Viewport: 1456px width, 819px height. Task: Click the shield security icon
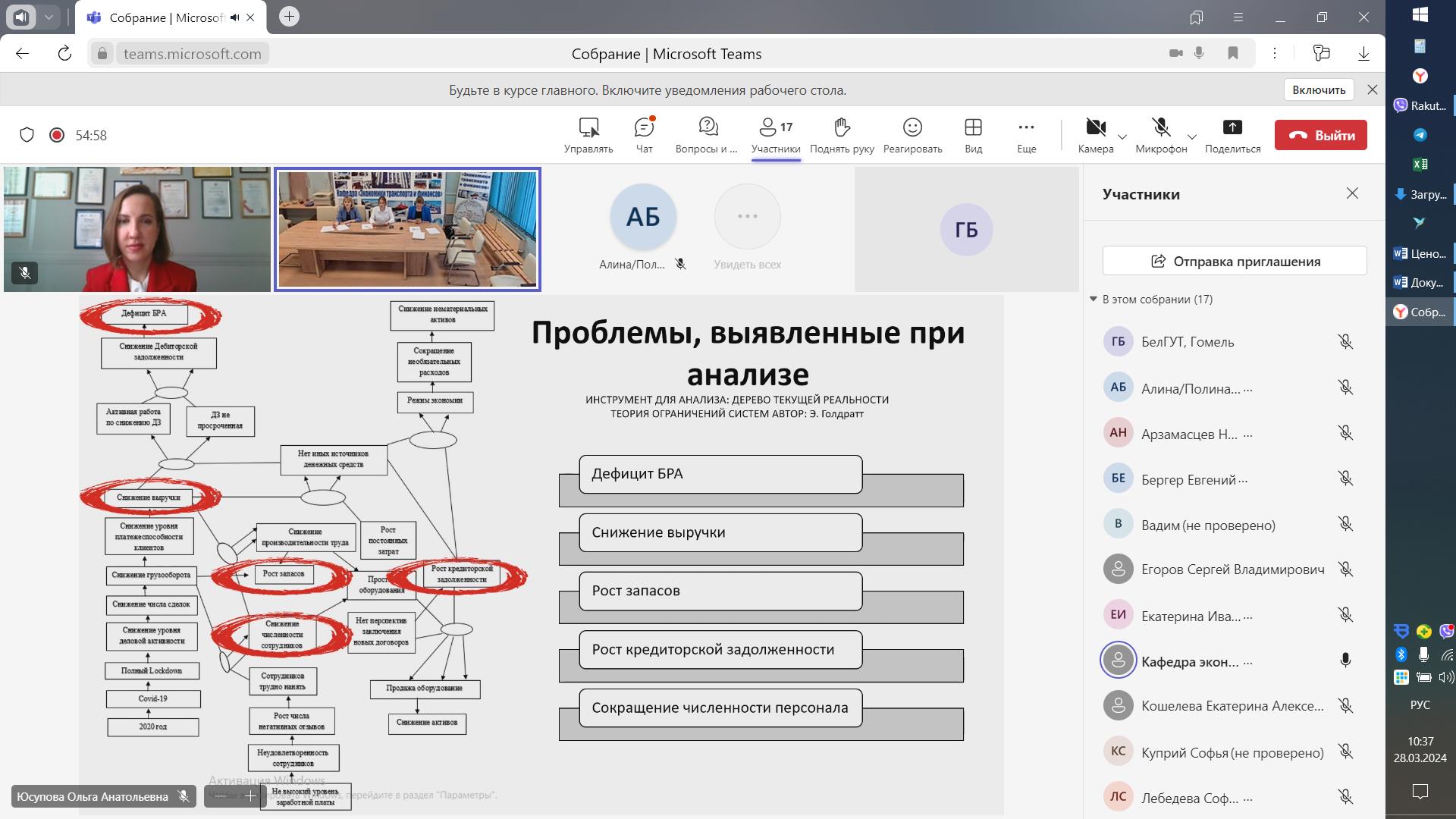tap(27, 135)
